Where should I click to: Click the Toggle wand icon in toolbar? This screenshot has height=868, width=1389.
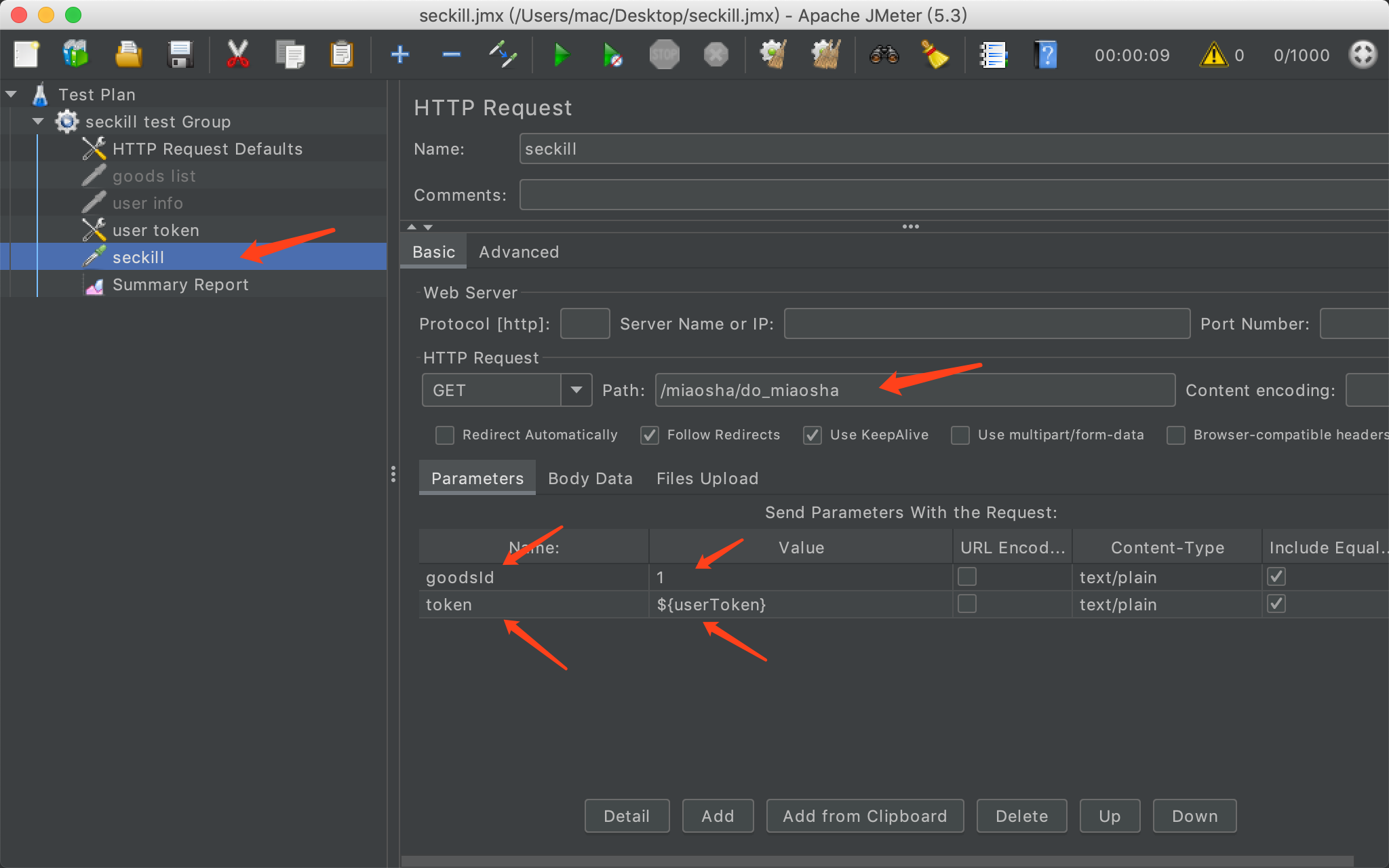click(503, 55)
